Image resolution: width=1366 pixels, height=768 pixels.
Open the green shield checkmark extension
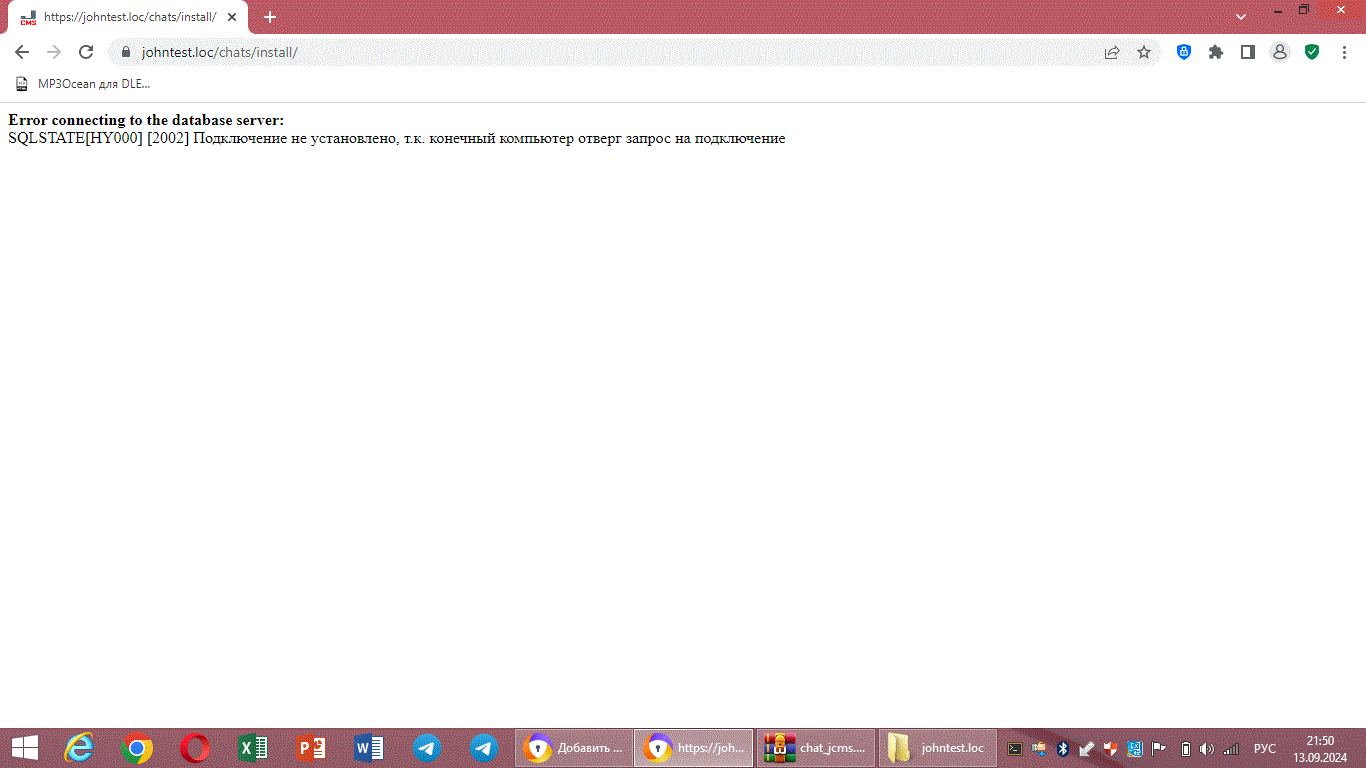pyautogui.click(x=1312, y=52)
